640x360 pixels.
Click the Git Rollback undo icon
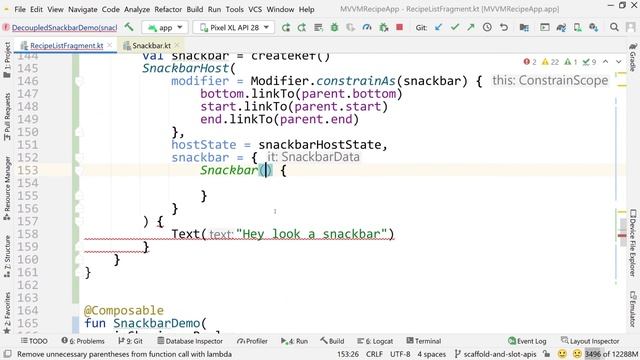click(x=504, y=27)
